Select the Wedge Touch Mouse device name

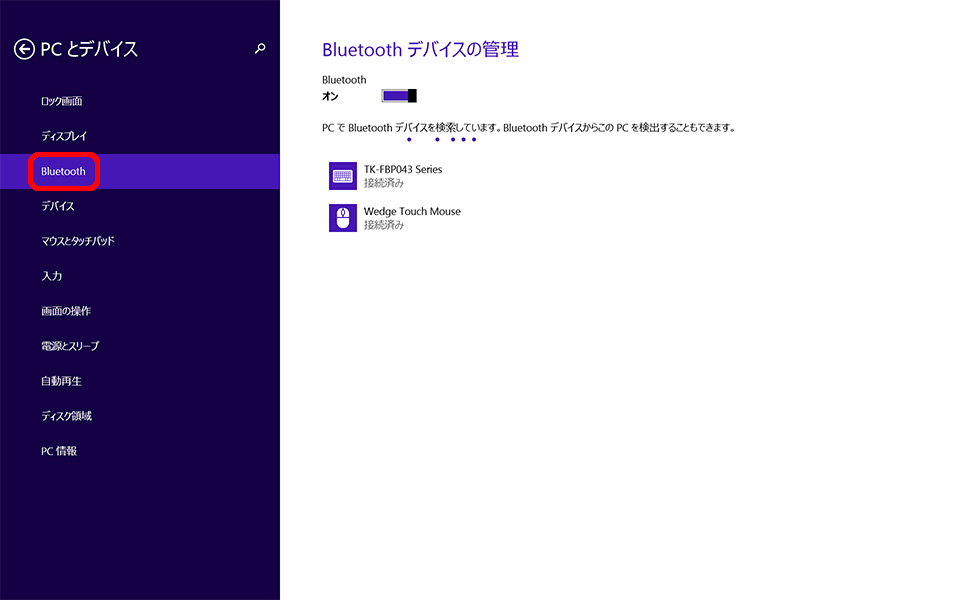coord(412,211)
